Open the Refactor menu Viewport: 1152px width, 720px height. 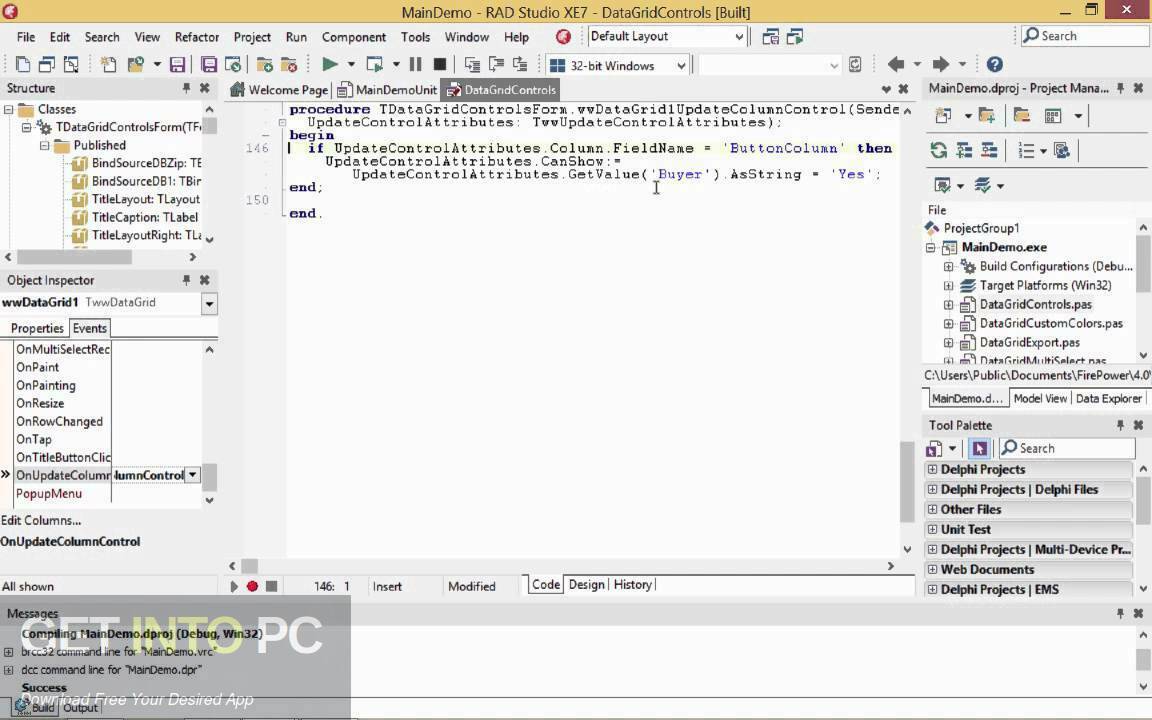(197, 37)
